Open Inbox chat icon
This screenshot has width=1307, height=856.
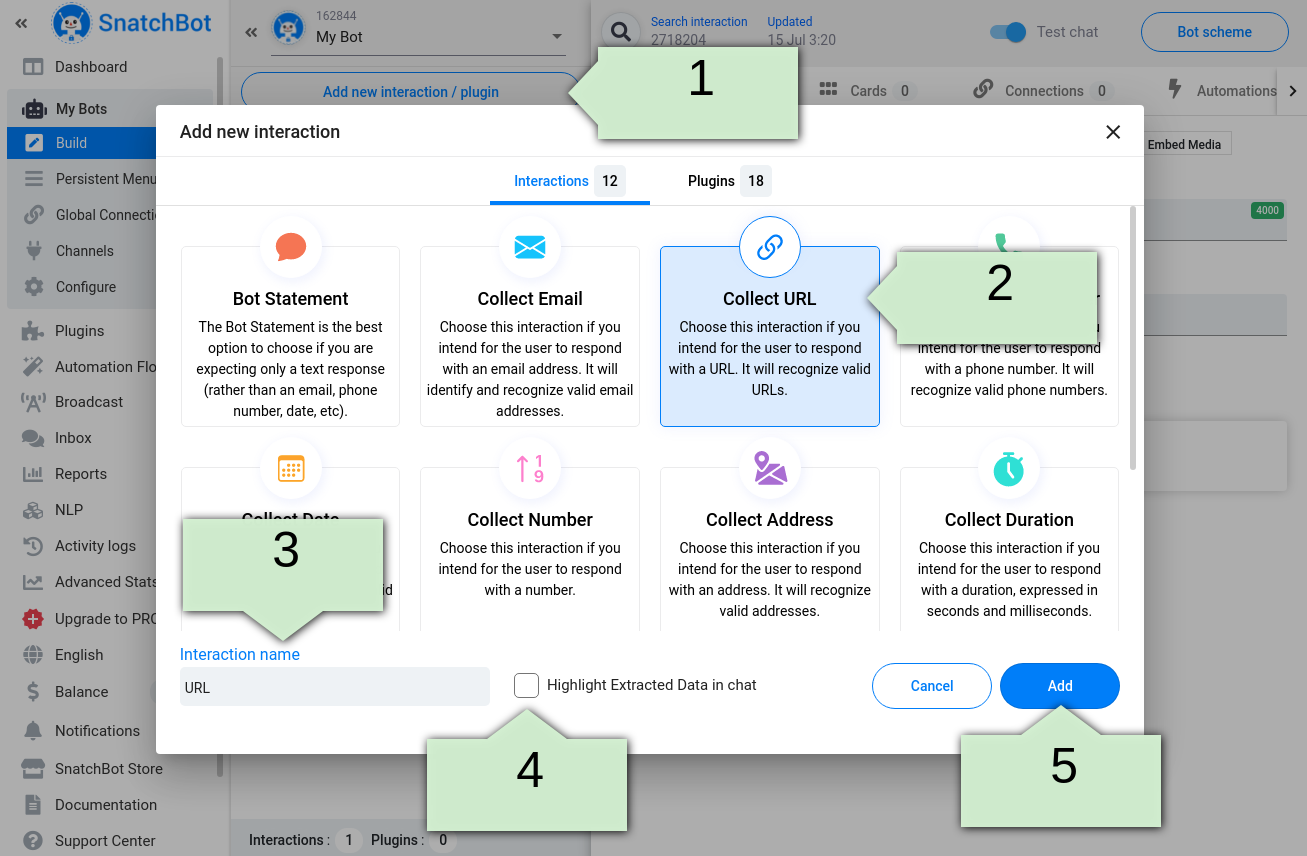(x=33, y=438)
